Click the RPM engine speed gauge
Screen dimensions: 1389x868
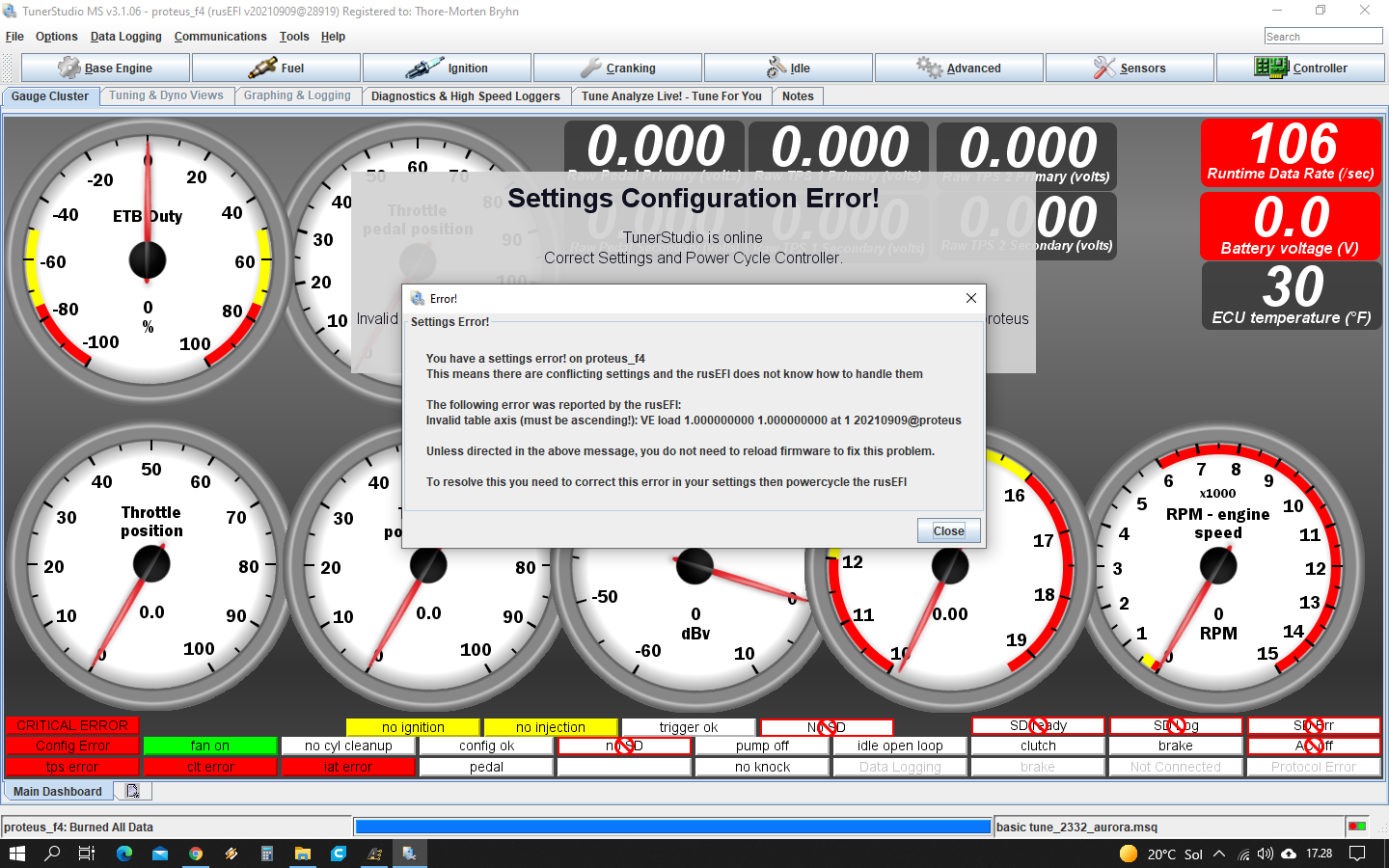(1218, 565)
